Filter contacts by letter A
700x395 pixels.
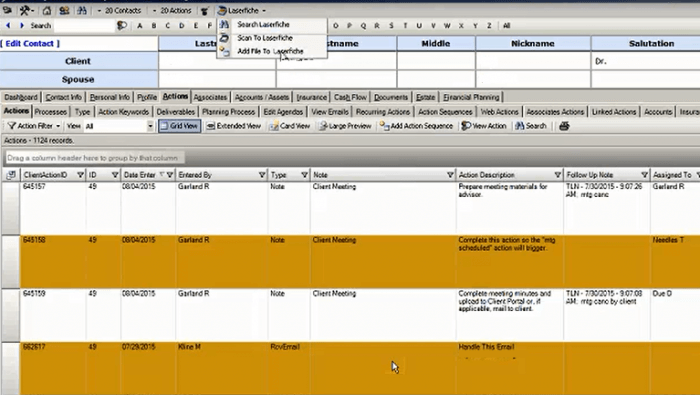coord(140,26)
